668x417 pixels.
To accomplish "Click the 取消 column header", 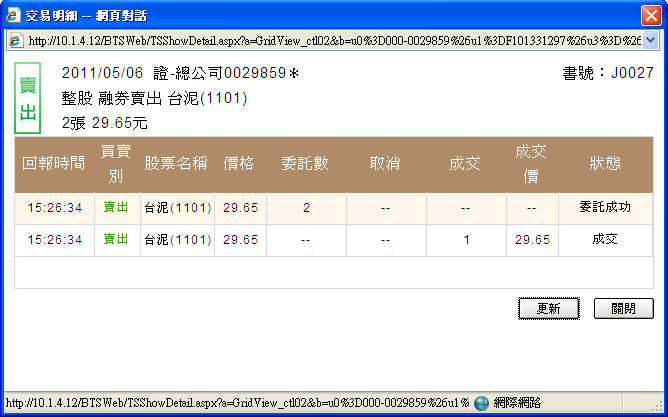I will point(385,164).
